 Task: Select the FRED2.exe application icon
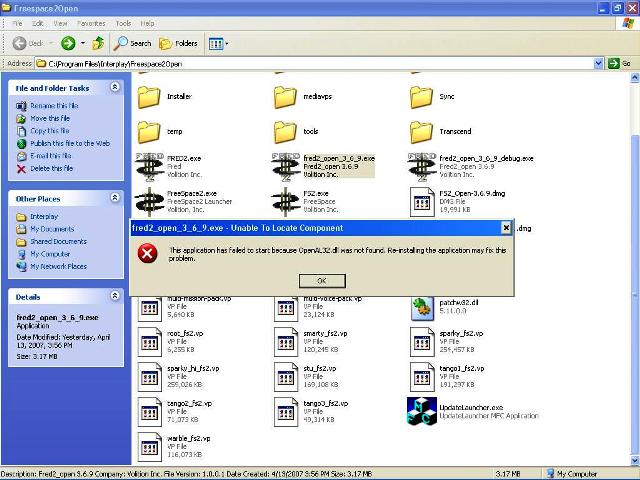149,167
